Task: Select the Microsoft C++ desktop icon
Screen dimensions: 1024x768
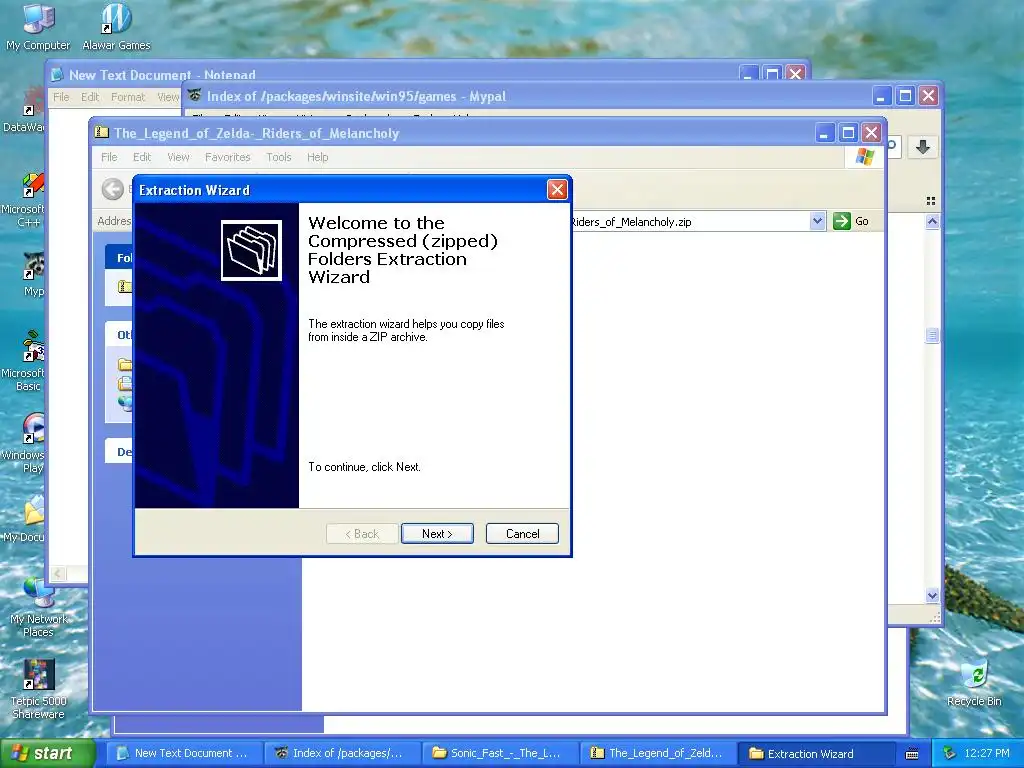Action: (x=24, y=199)
